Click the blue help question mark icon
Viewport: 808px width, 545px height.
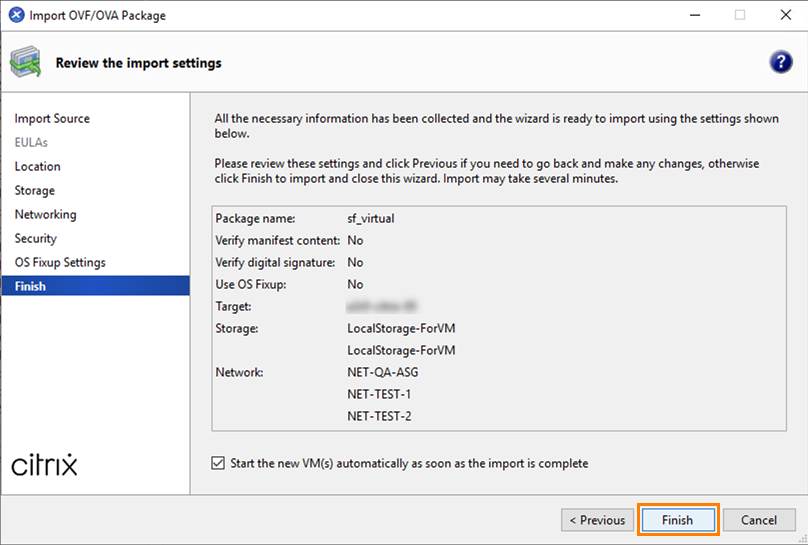780,63
